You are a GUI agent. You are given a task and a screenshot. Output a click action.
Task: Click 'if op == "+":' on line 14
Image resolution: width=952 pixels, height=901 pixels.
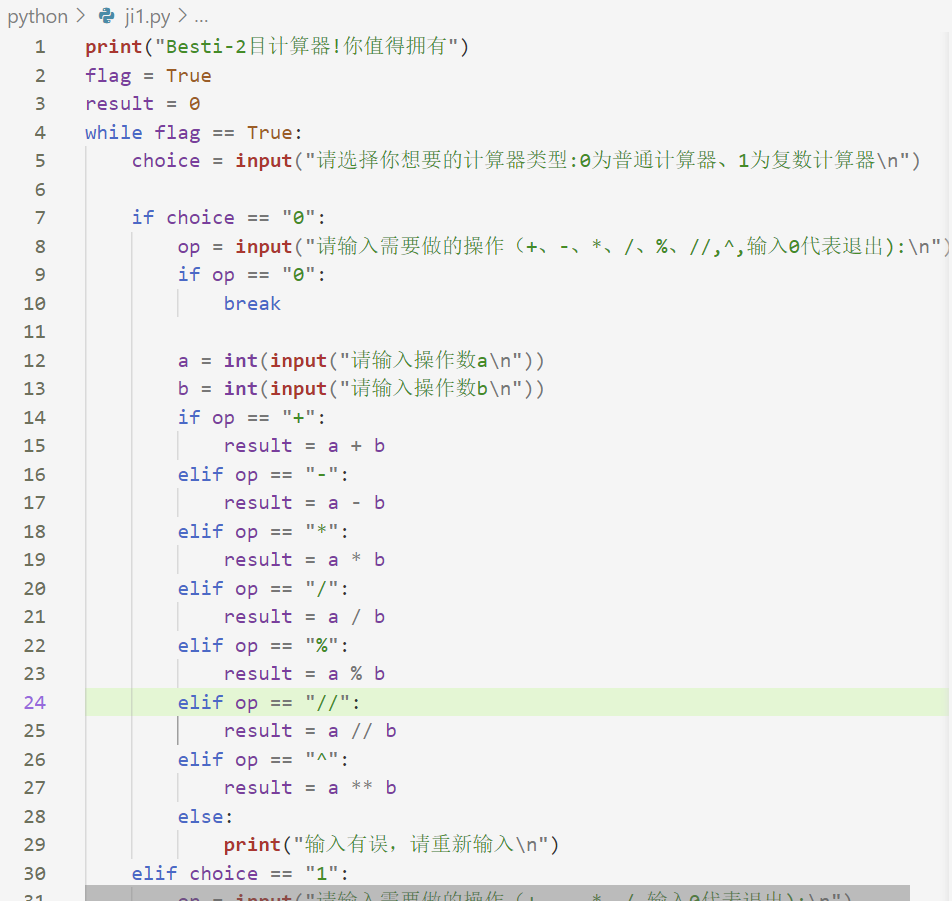tap(252, 418)
